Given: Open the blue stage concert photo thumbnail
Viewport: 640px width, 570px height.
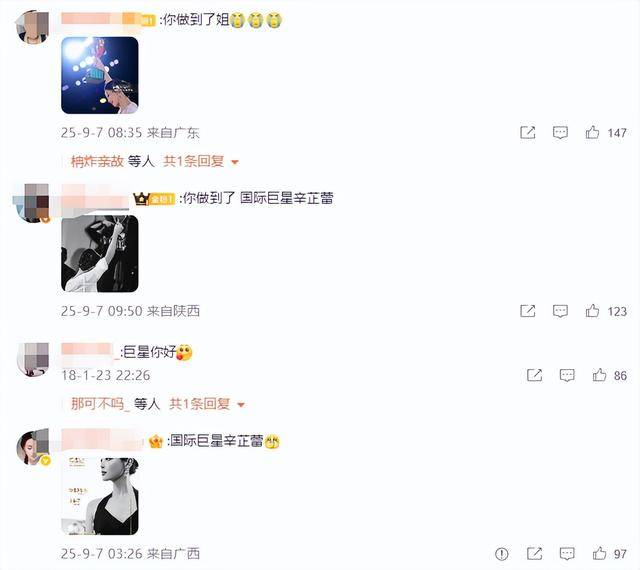Looking at the screenshot, I should pyautogui.click(x=100, y=75).
